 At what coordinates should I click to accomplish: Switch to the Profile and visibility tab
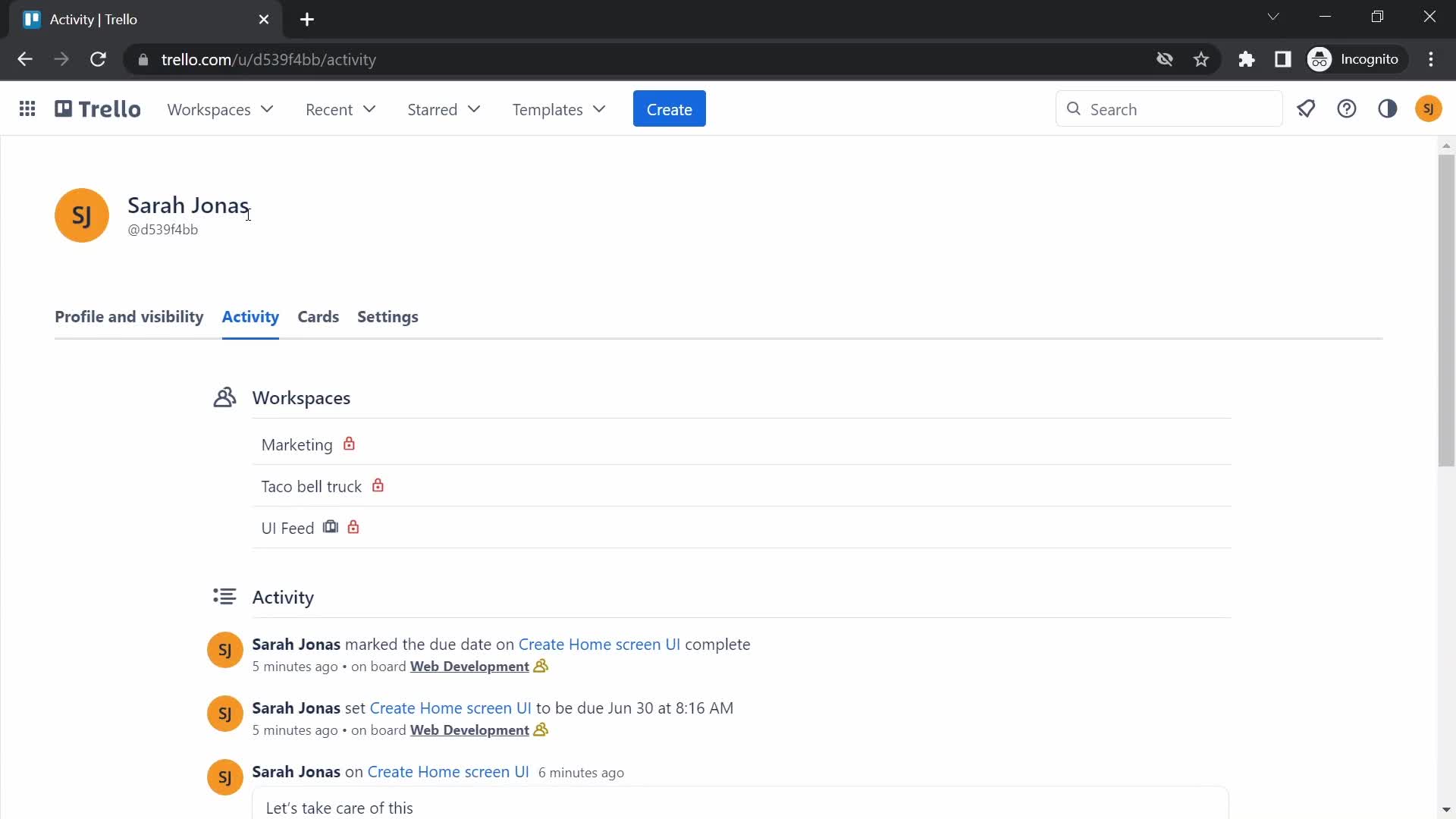point(129,316)
